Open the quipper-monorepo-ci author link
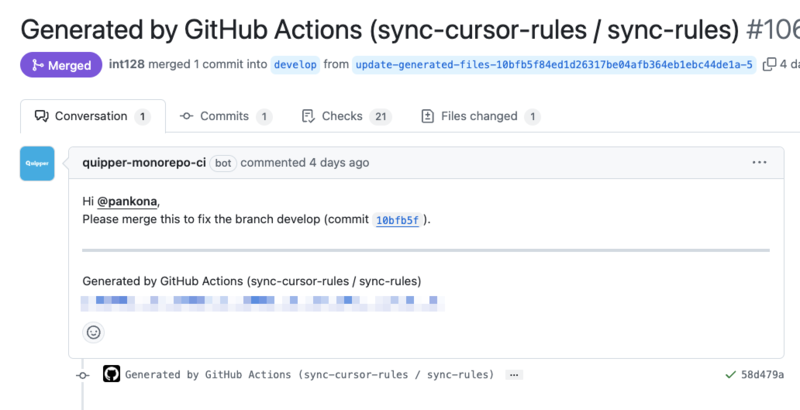Screen dimensions: 800x410 click(144, 163)
